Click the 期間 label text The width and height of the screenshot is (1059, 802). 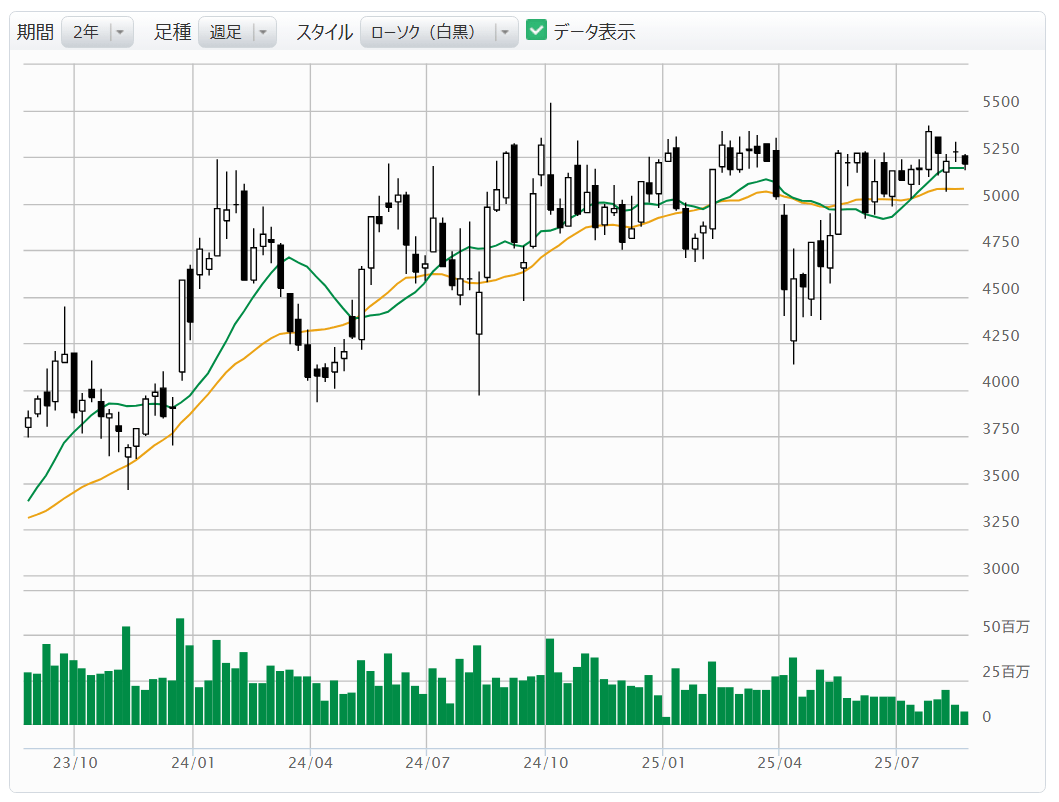point(35,32)
